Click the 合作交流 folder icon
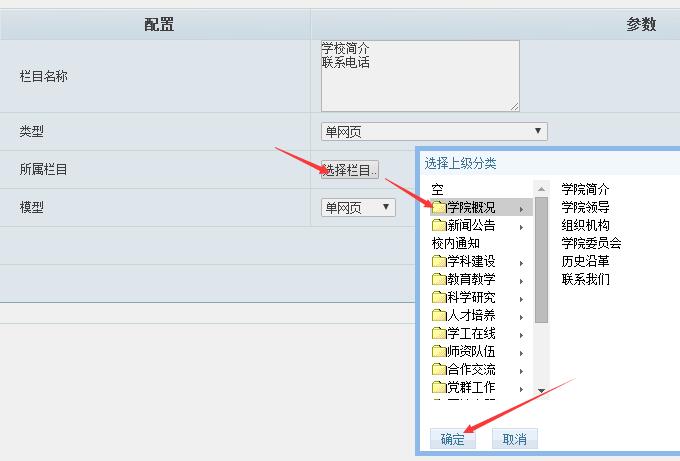 [x=439, y=369]
